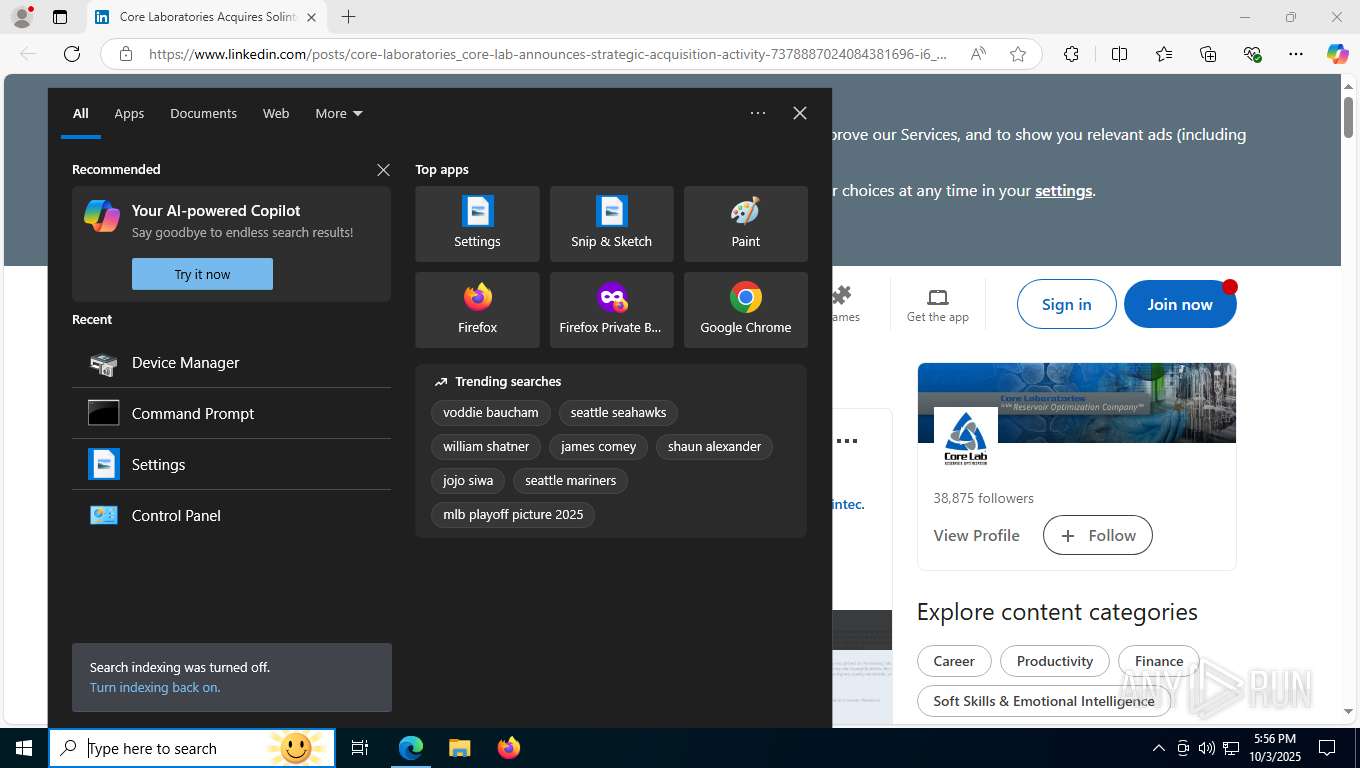This screenshot has height=768, width=1360.
Task: Expand the More search filter
Action: (339, 113)
